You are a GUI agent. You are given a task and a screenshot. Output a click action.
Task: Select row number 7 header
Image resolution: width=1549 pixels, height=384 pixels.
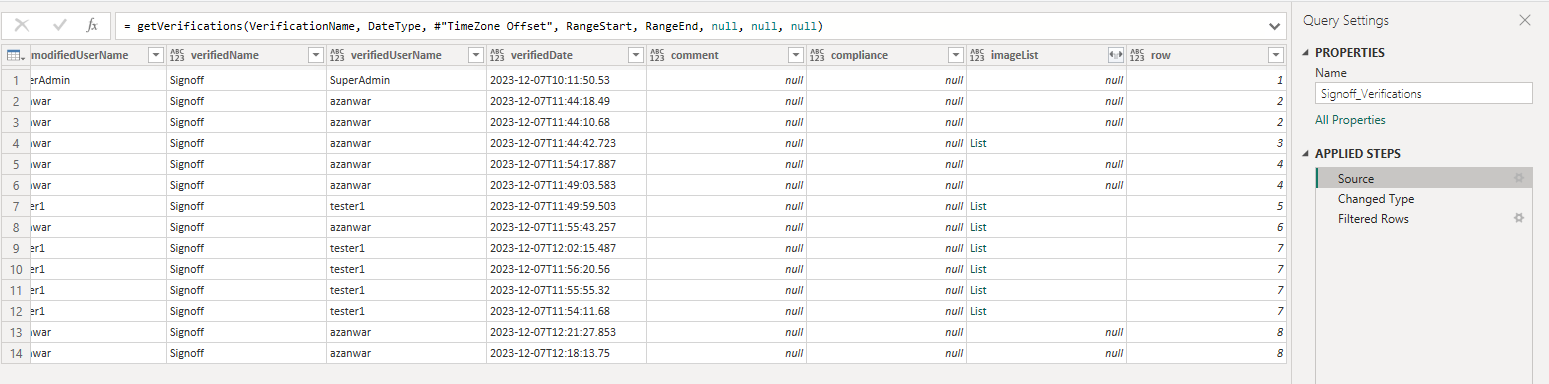15,206
